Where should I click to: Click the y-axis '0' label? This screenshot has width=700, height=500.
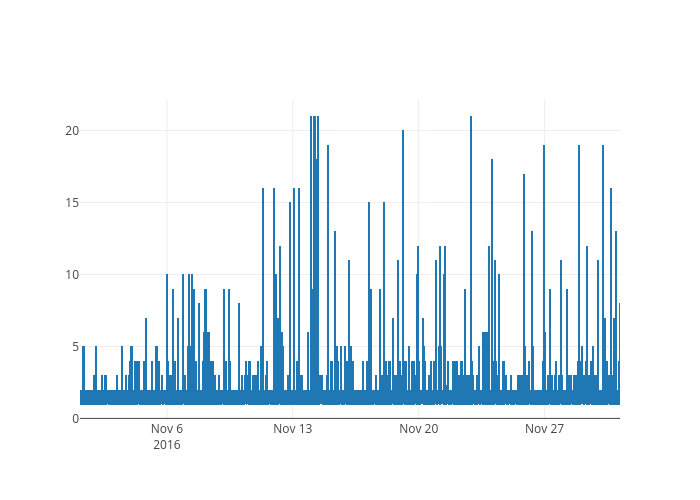pyautogui.click(x=75, y=419)
